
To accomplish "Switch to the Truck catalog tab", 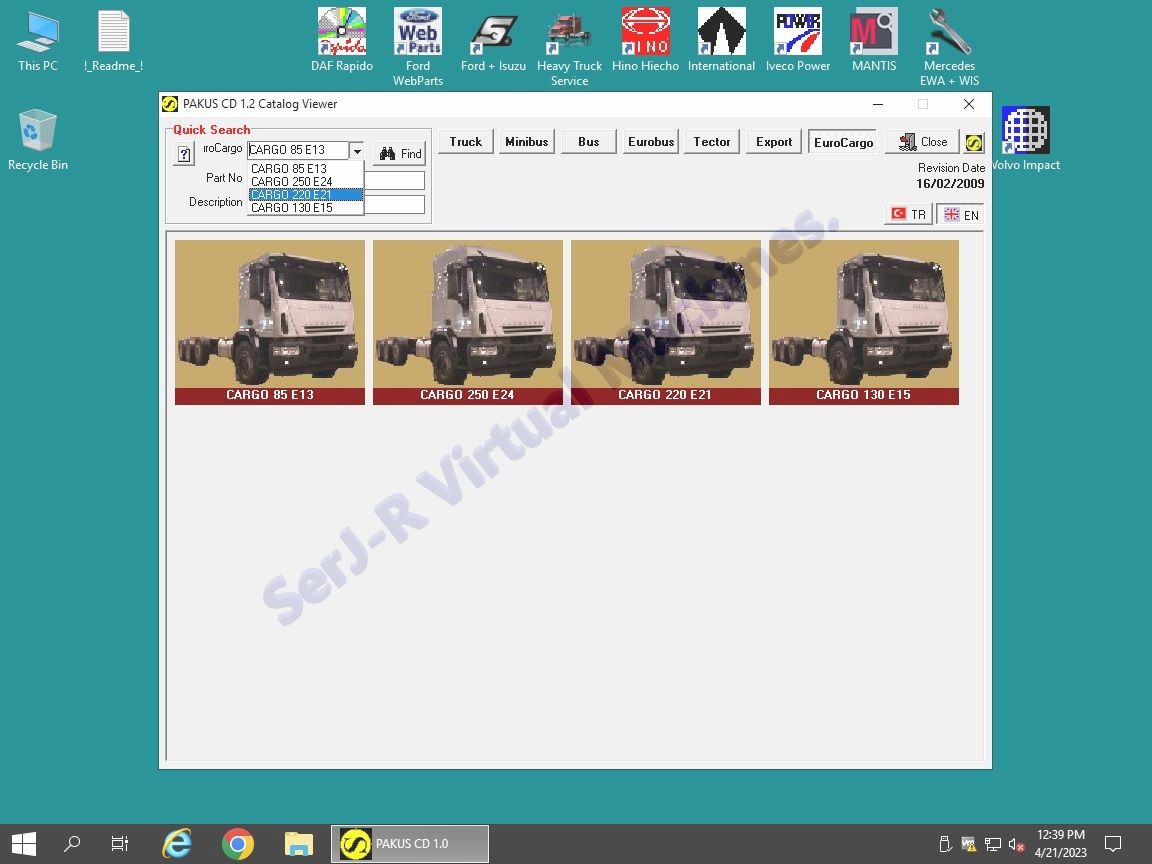I will pyautogui.click(x=465, y=142).
